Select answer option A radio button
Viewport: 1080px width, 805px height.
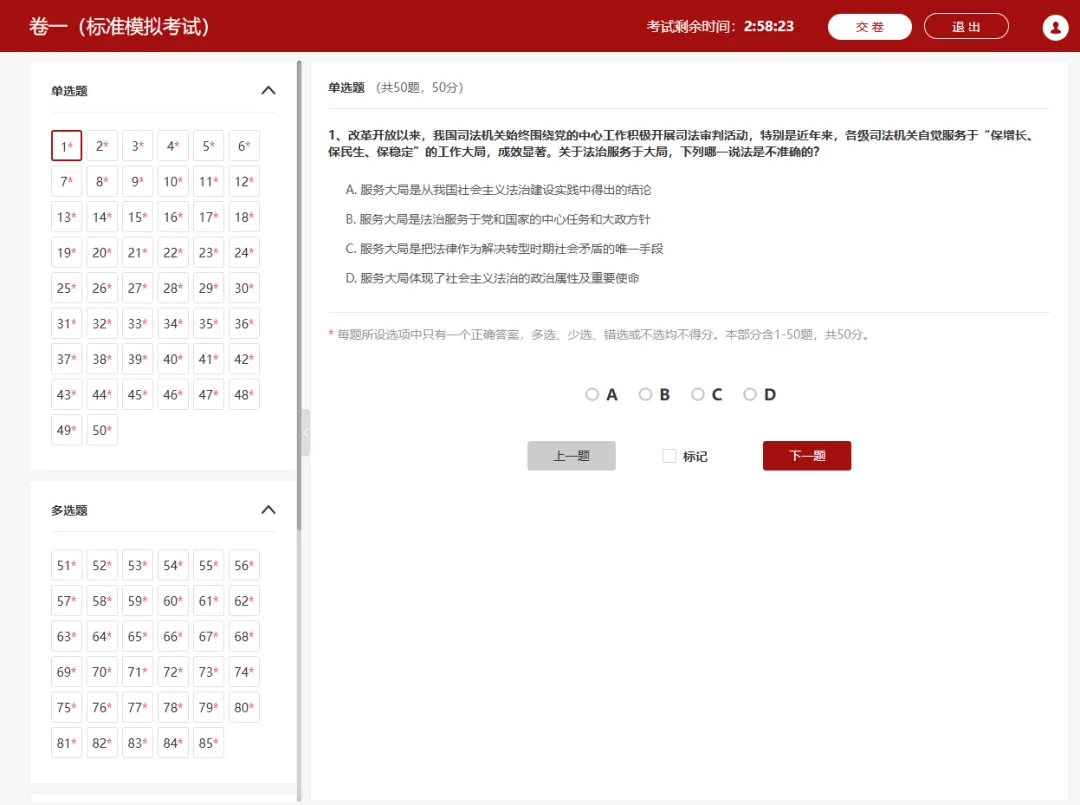592,395
